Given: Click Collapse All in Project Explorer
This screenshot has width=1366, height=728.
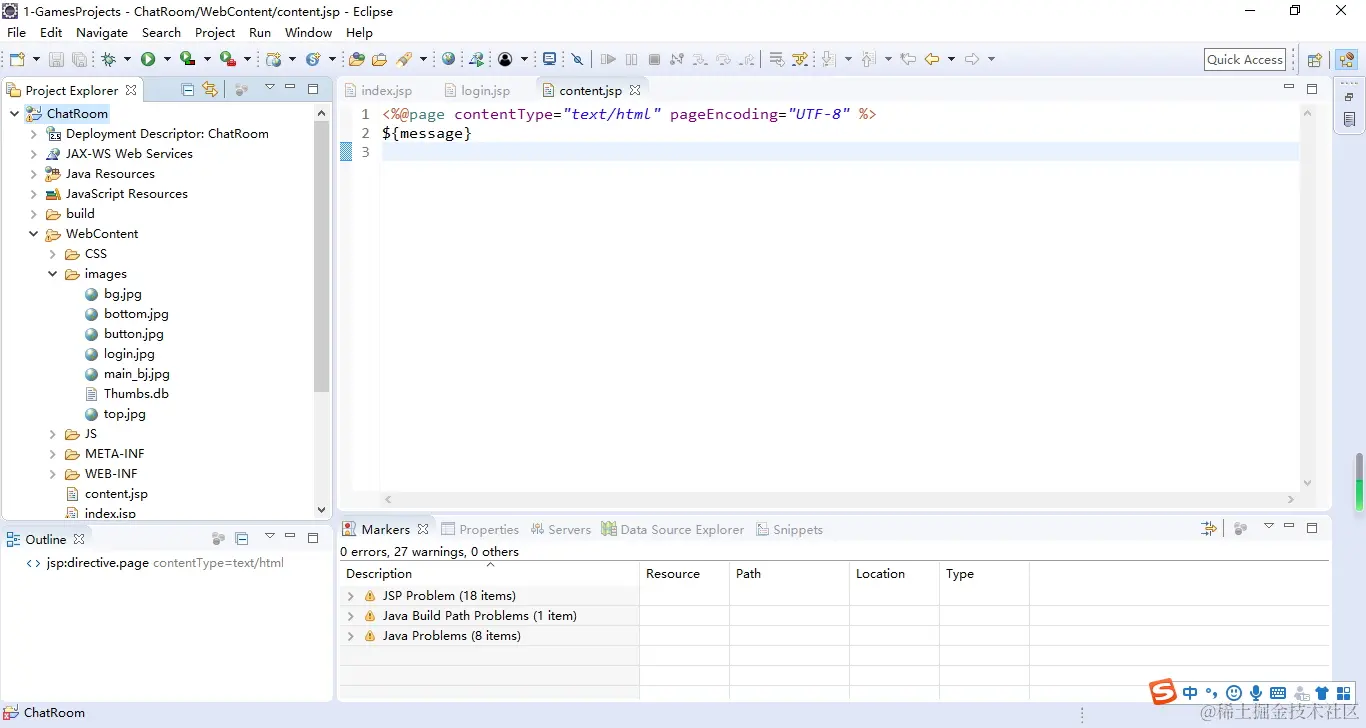Looking at the screenshot, I should pyautogui.click(x=187, y=89).
